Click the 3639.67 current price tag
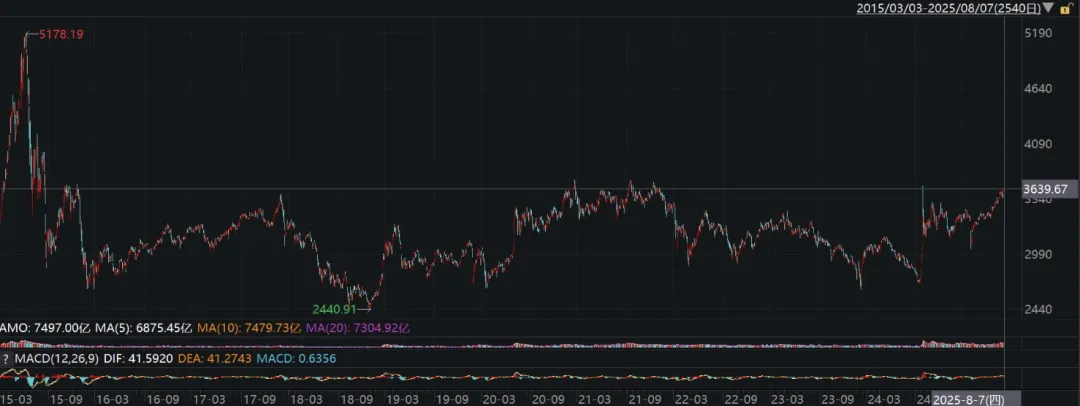This screenshot has width=1080, height=406. pos(1046,189)
